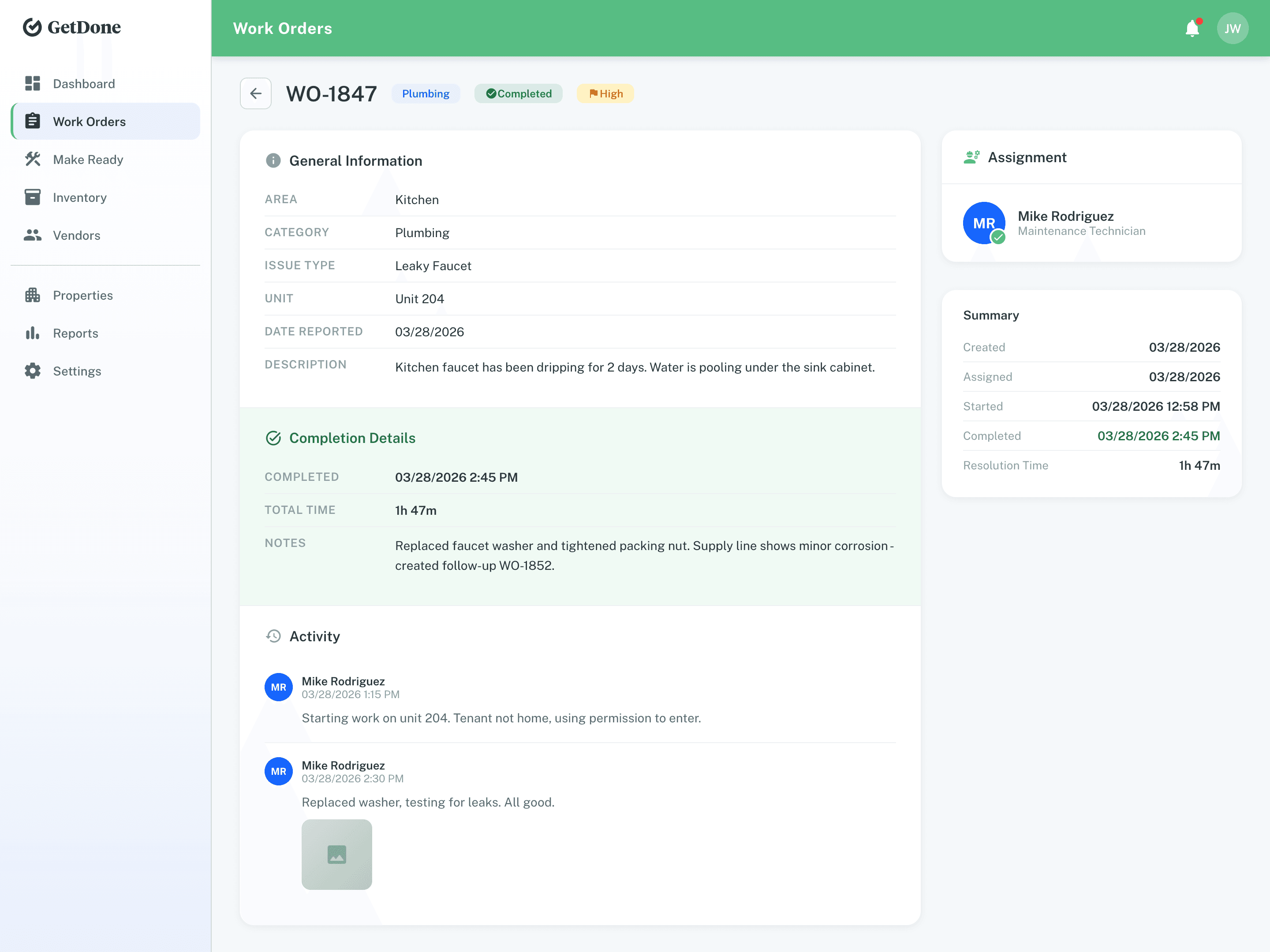Click the notification bell
The image size is (1270, 952).
[x=1192, y=27]
